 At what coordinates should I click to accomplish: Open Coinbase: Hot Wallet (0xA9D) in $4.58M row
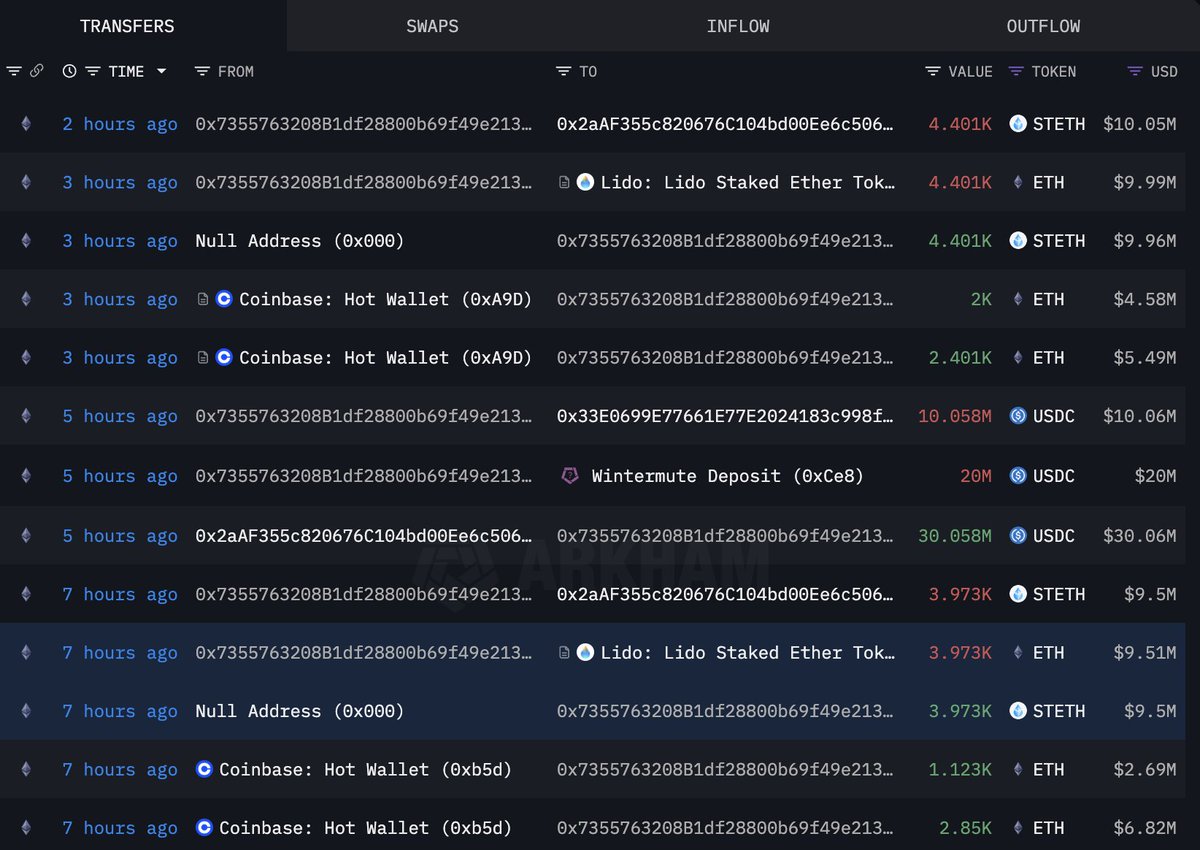pos(386,299)
